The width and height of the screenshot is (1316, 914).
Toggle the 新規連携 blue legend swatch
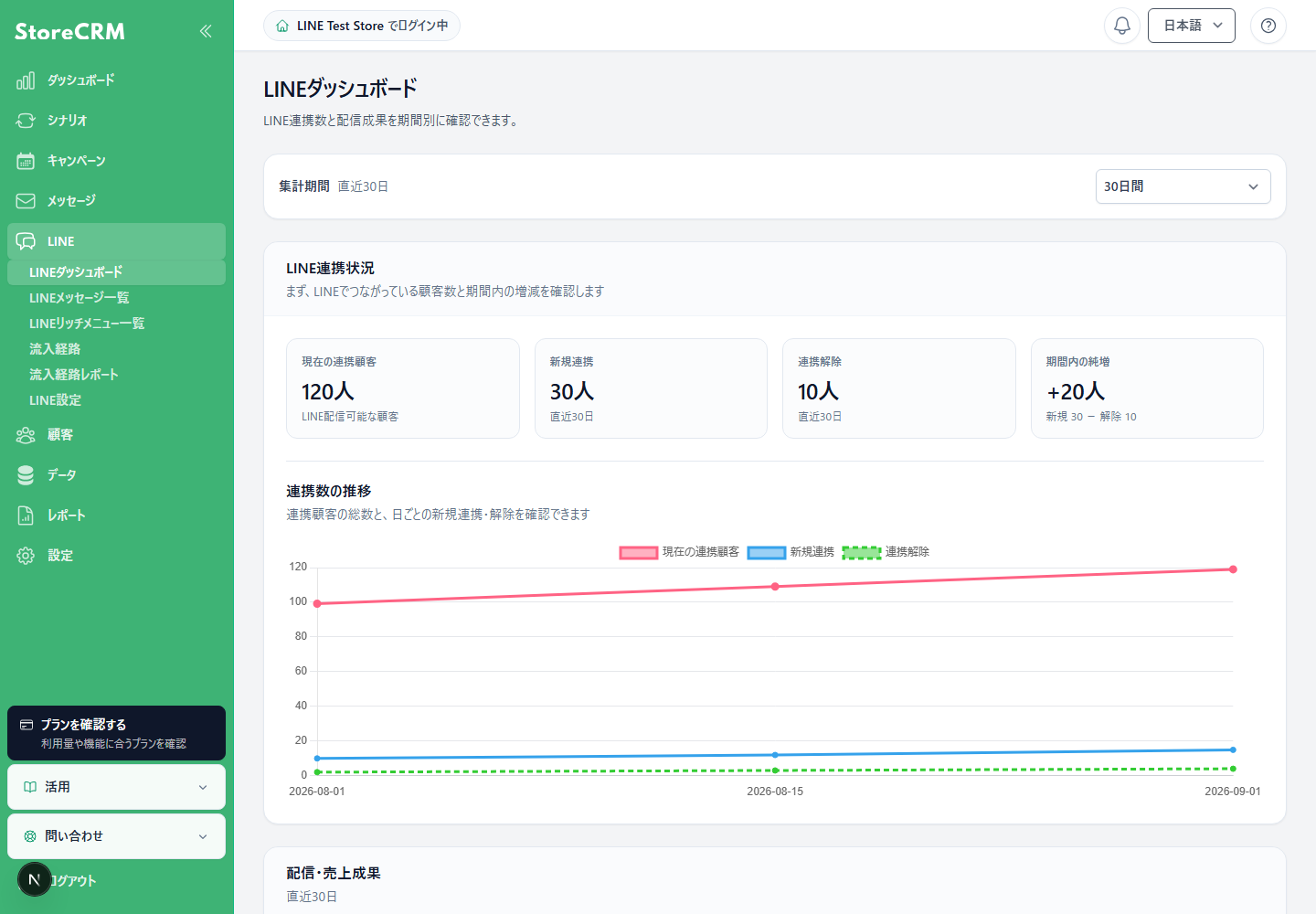coord(767,552)
